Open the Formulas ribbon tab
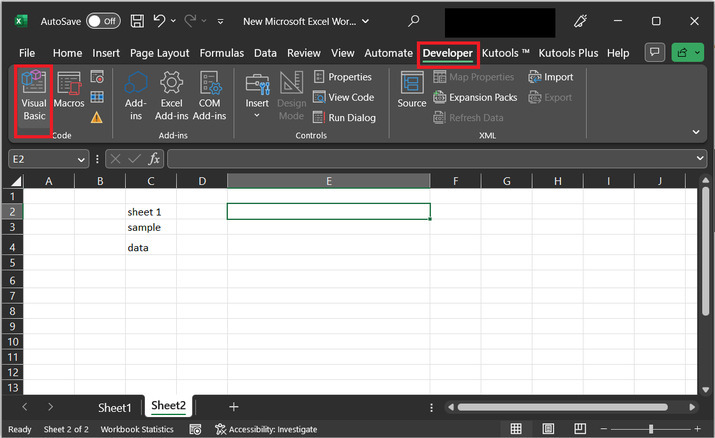The height and width of the screenshot is (438, 715). 221,53
